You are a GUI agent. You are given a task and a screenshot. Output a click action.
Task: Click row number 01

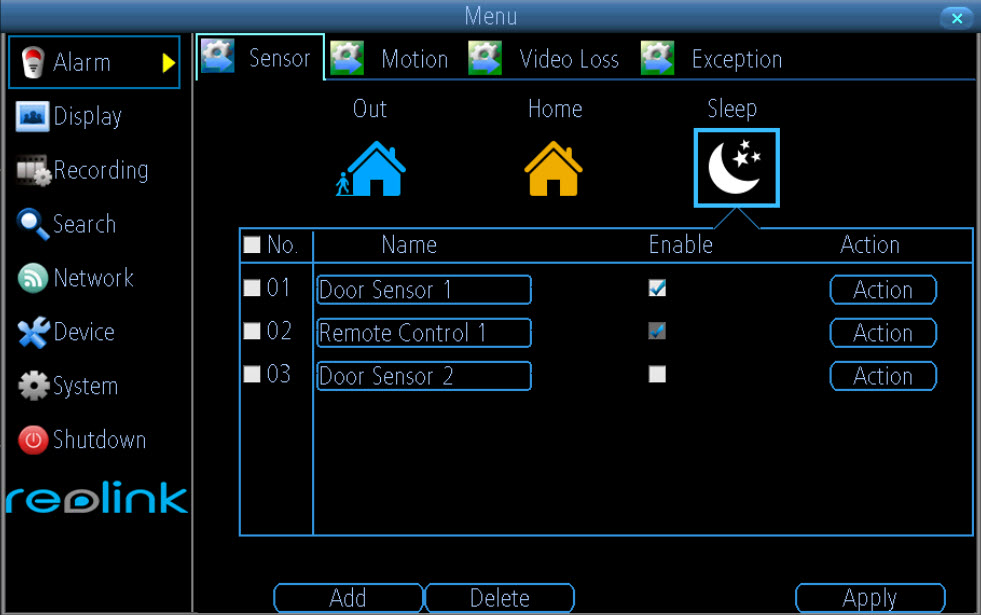pos(278,288)
